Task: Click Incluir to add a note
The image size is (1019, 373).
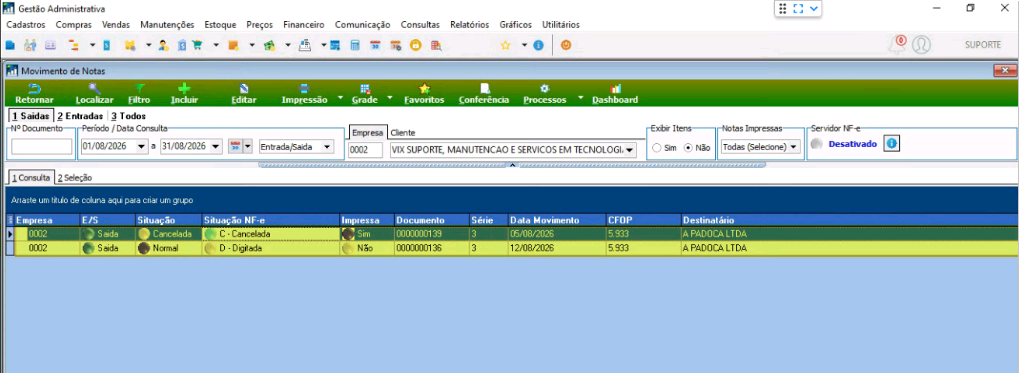Action: pyautogui.click(x=184, y=94)
